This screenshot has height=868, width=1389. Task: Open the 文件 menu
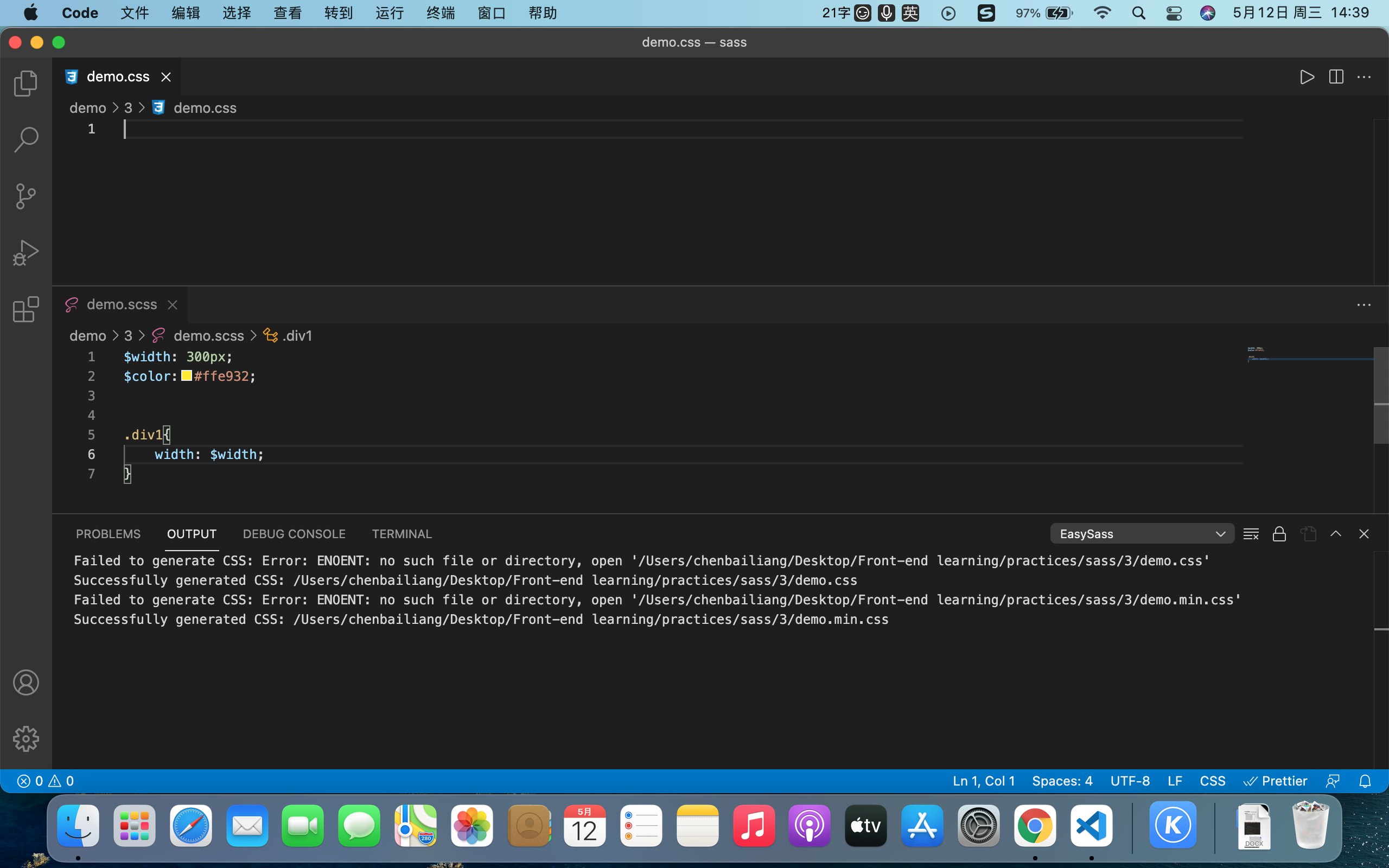pyautogui.click(x=135, y=12)
